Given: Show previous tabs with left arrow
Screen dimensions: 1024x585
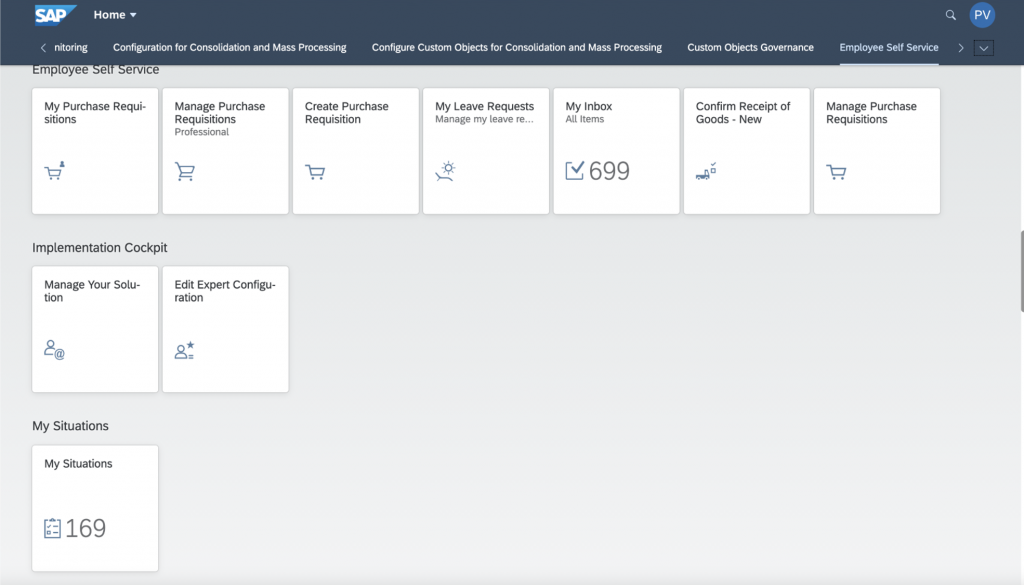Looking at the screenshot, I should tap(43, 48).
